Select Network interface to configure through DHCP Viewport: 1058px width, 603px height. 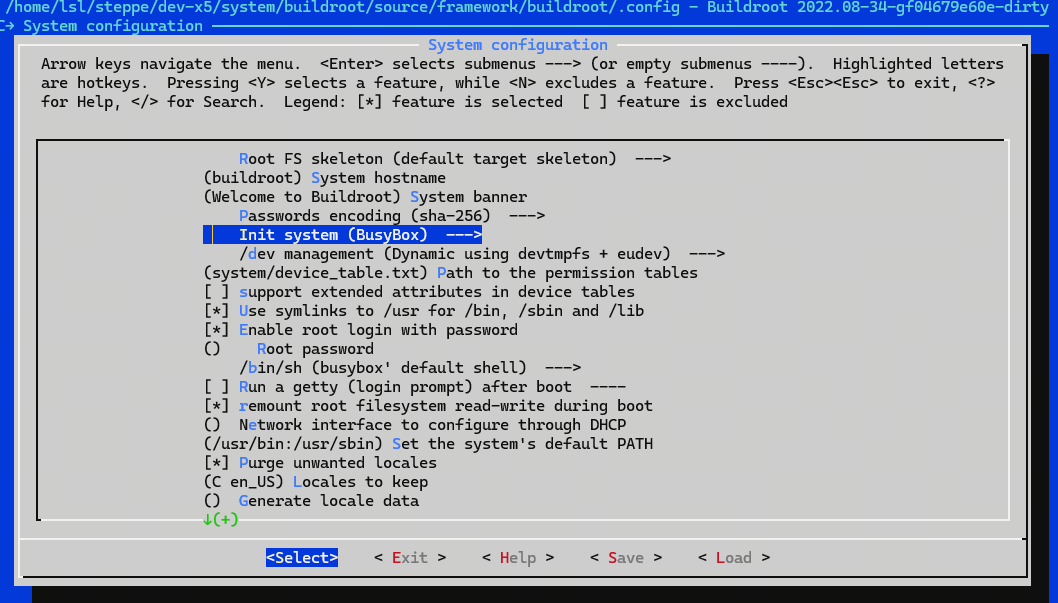[x=415, y=425]
